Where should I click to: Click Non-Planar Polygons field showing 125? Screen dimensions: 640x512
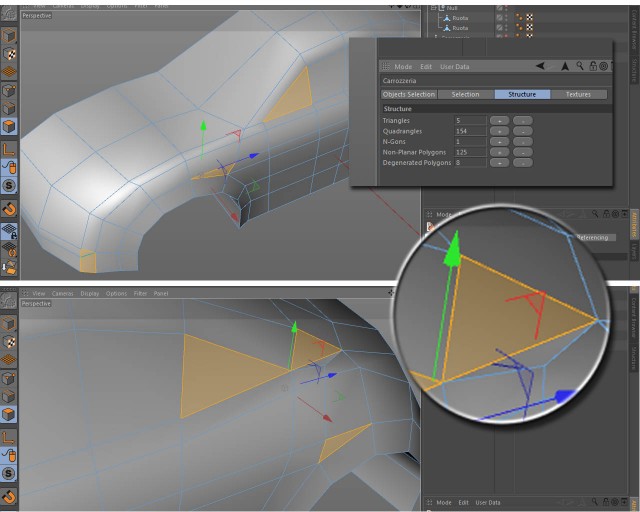470,152
